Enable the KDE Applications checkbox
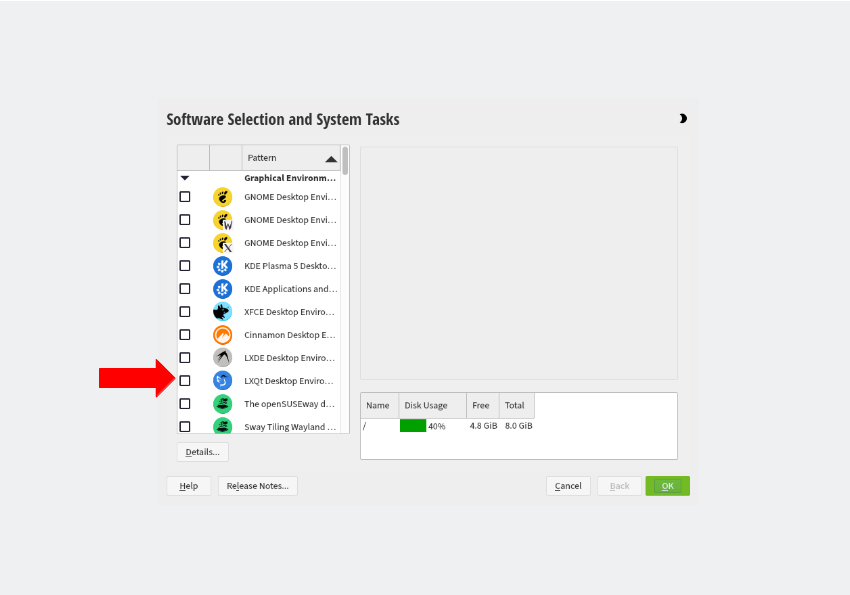Viewport: 850px width, 595px height. [184, 288]
